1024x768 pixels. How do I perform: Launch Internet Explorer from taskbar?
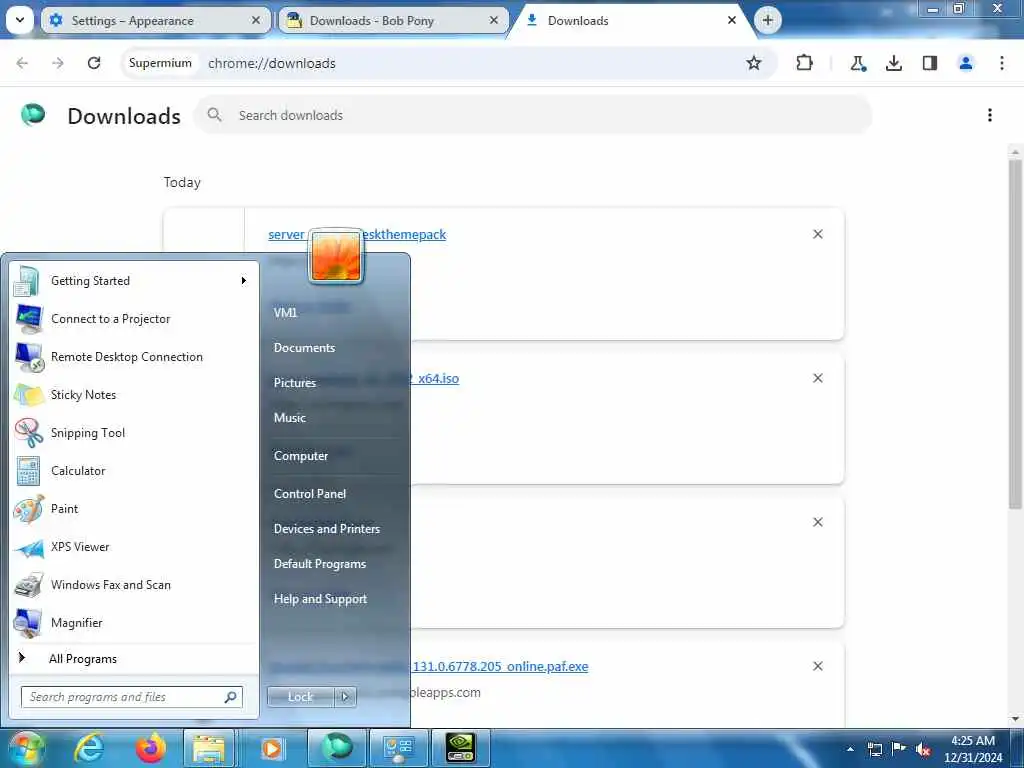coord(88,748)
